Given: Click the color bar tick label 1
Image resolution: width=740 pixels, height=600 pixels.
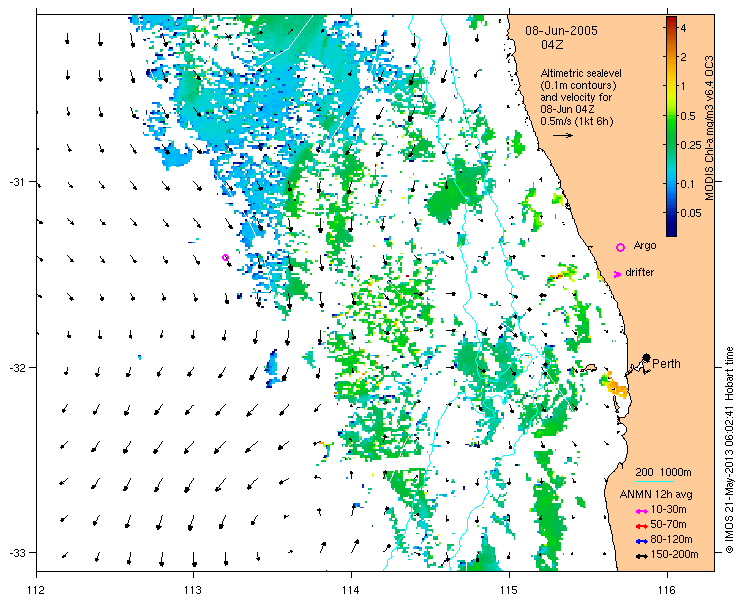Looking at the screenshot, I should tap(683, 86).
